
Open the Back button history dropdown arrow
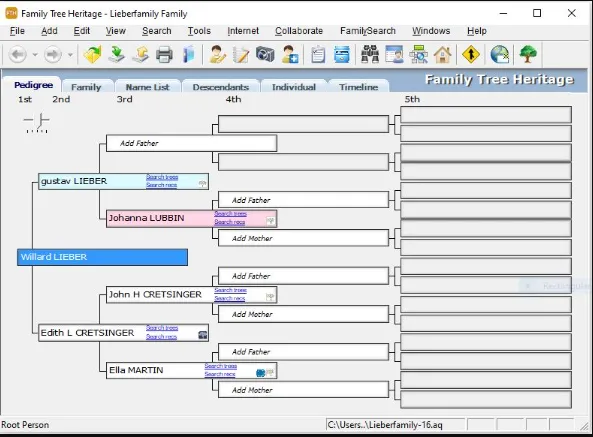point(35,55)
